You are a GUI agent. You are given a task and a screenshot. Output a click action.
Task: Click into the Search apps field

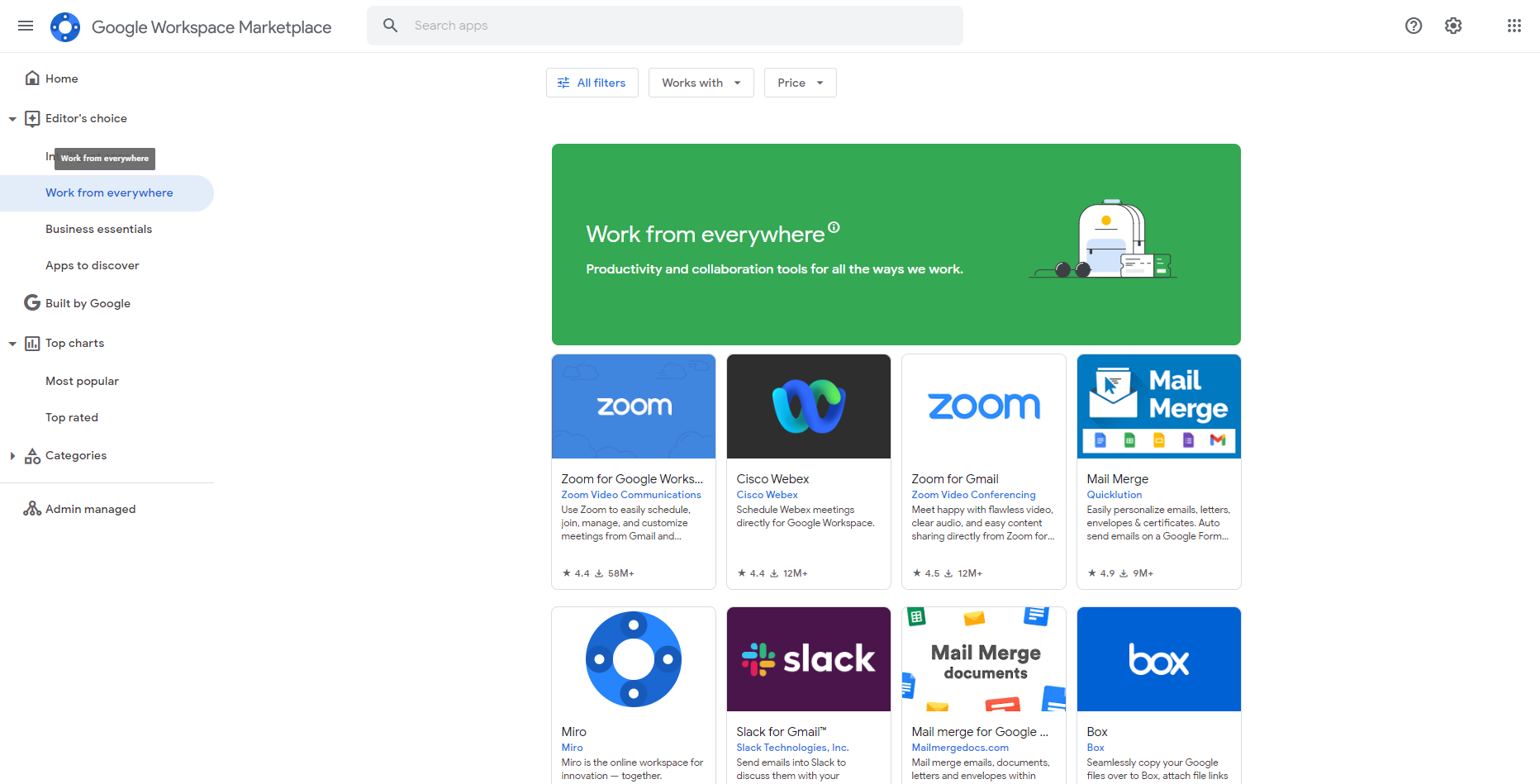tap(665, 26)
